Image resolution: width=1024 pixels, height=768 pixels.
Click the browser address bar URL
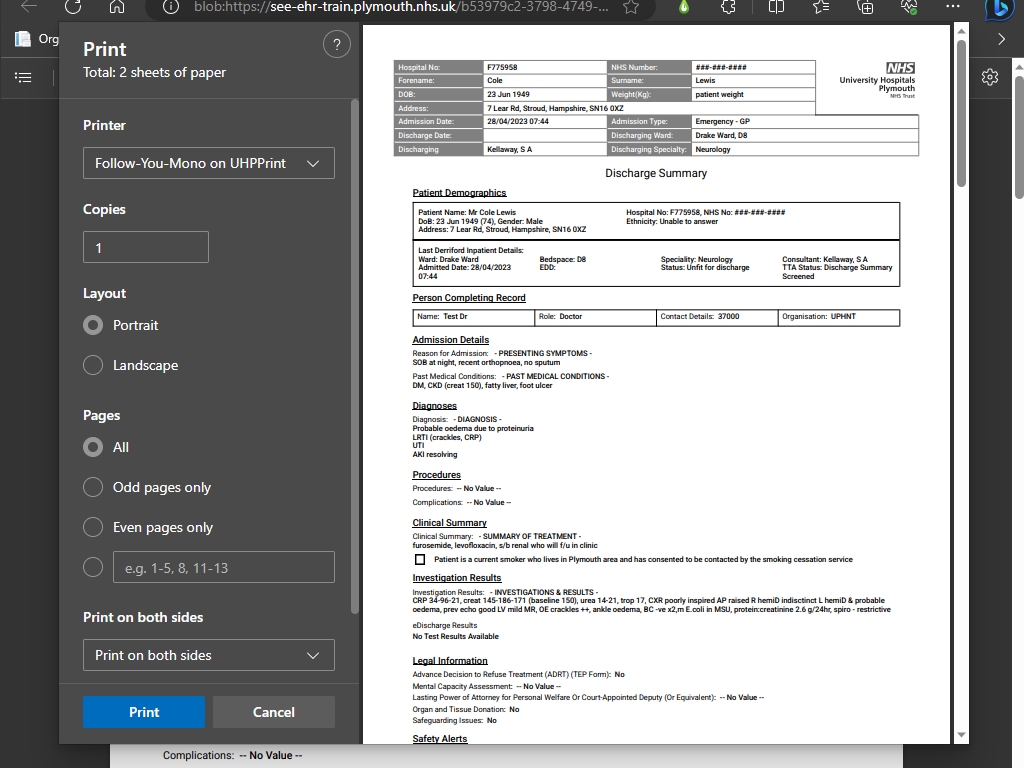point(401,7)
